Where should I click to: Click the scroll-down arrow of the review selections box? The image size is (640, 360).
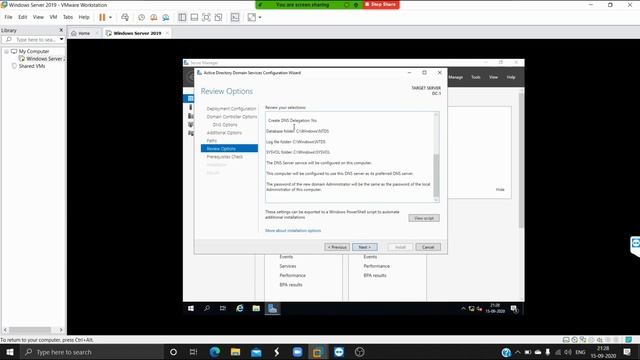(x=436, y=200)
